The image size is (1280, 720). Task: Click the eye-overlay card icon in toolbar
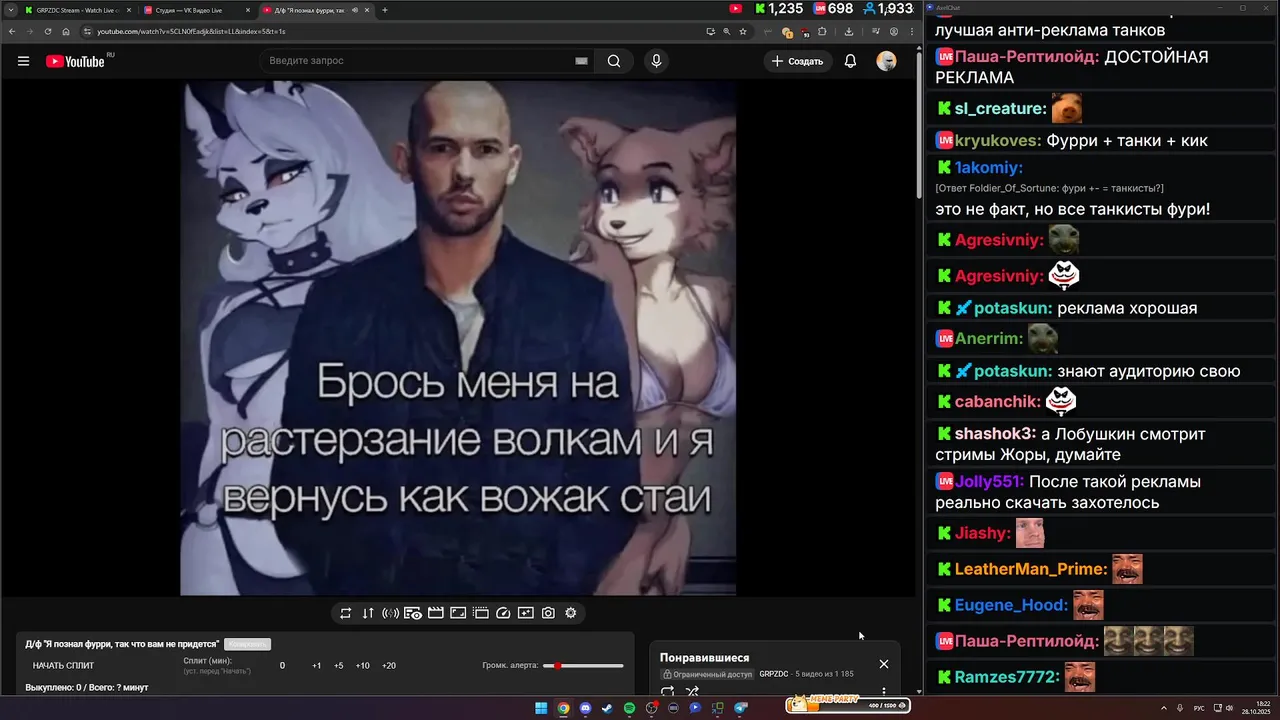click(413, 613)
